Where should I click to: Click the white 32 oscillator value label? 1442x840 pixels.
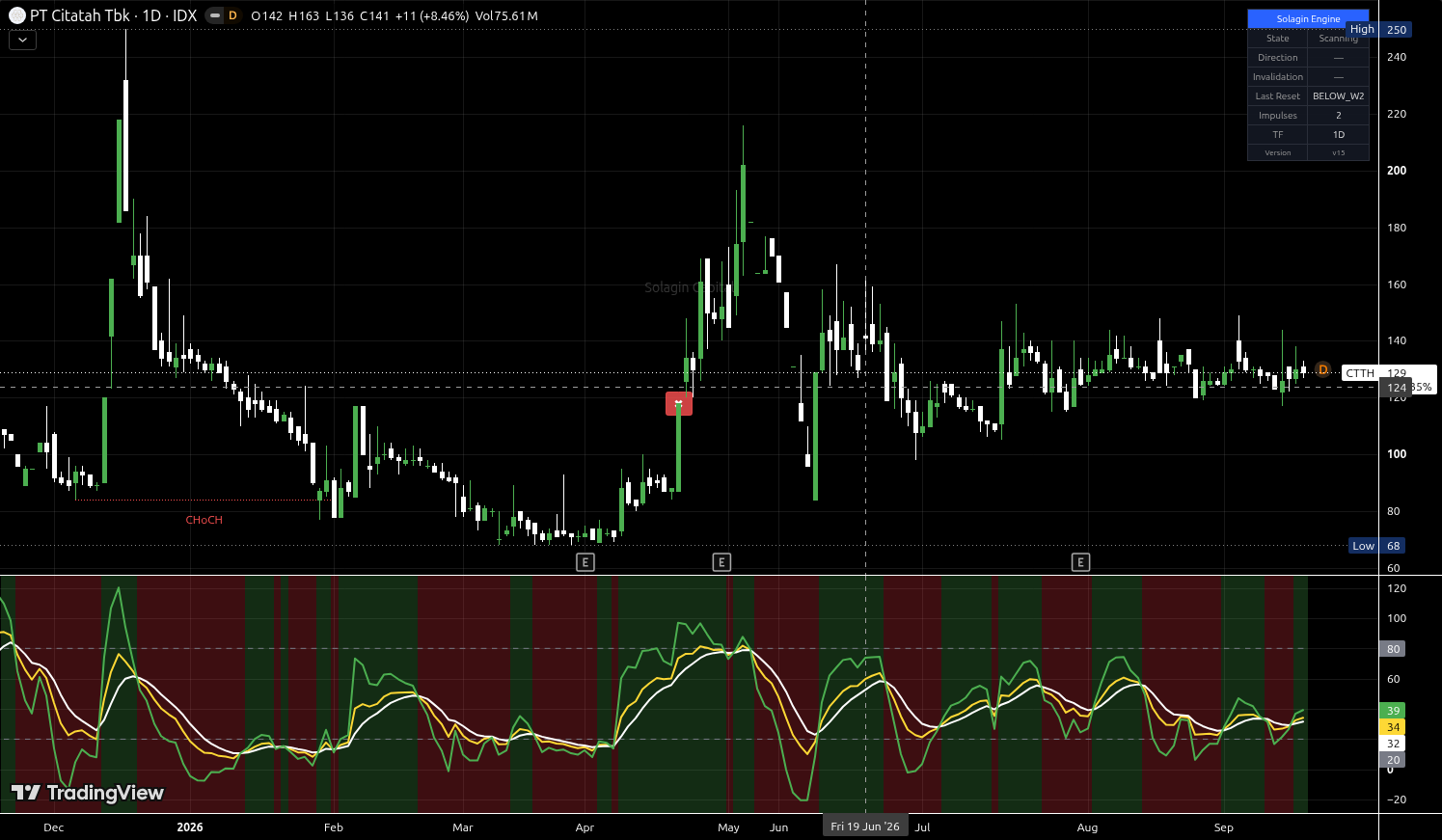tap(1393, 744)
